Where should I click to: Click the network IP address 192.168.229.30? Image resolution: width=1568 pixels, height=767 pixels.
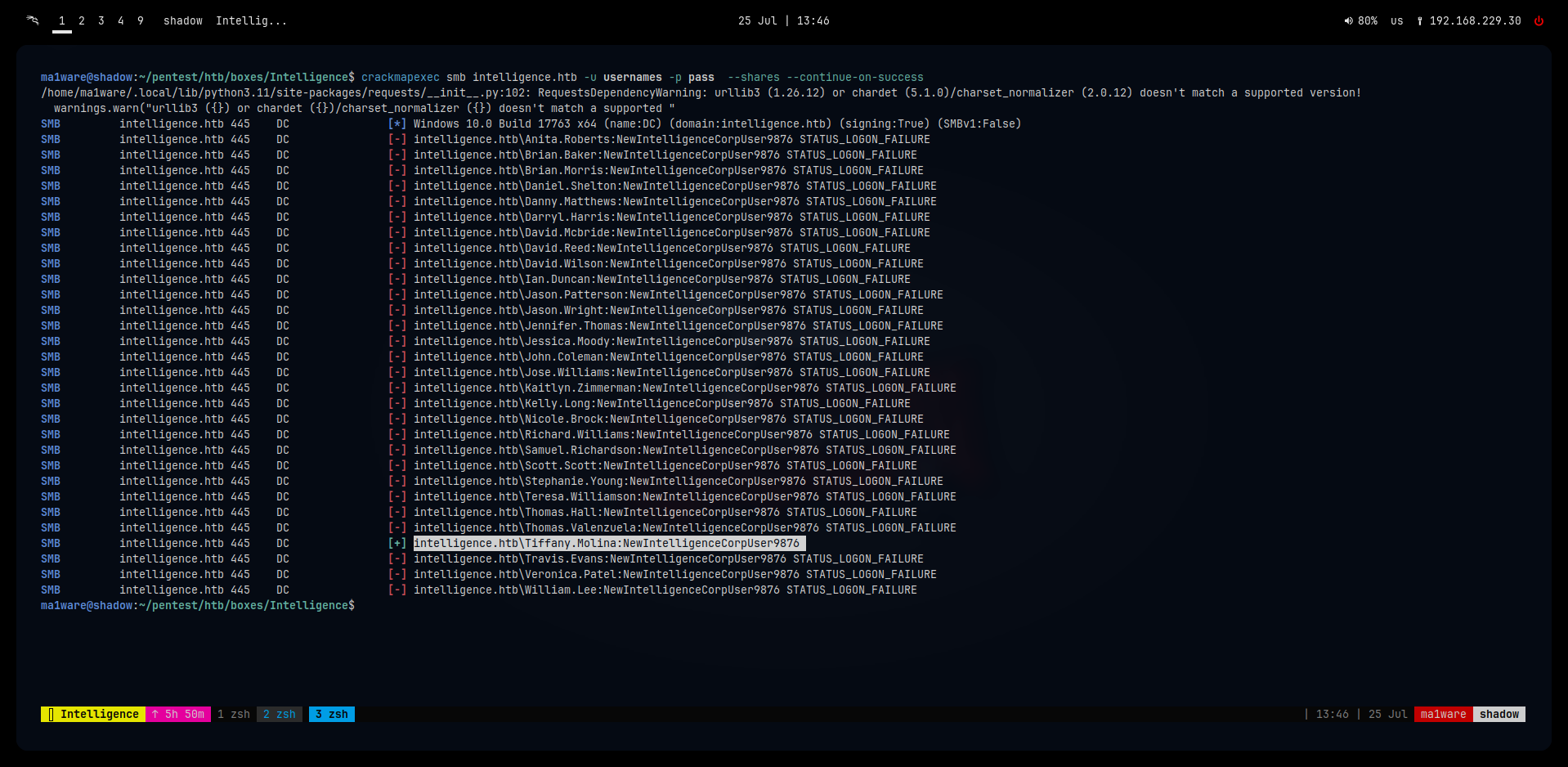pyautogui.click(x=1475, y=21)
